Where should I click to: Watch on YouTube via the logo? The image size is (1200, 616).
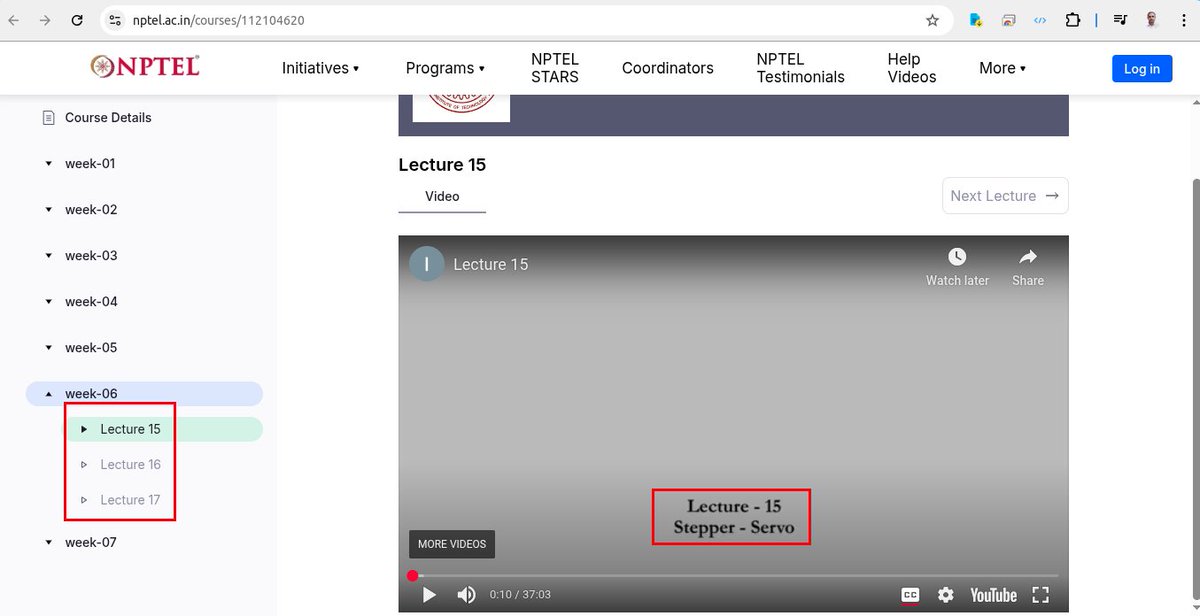993,595
